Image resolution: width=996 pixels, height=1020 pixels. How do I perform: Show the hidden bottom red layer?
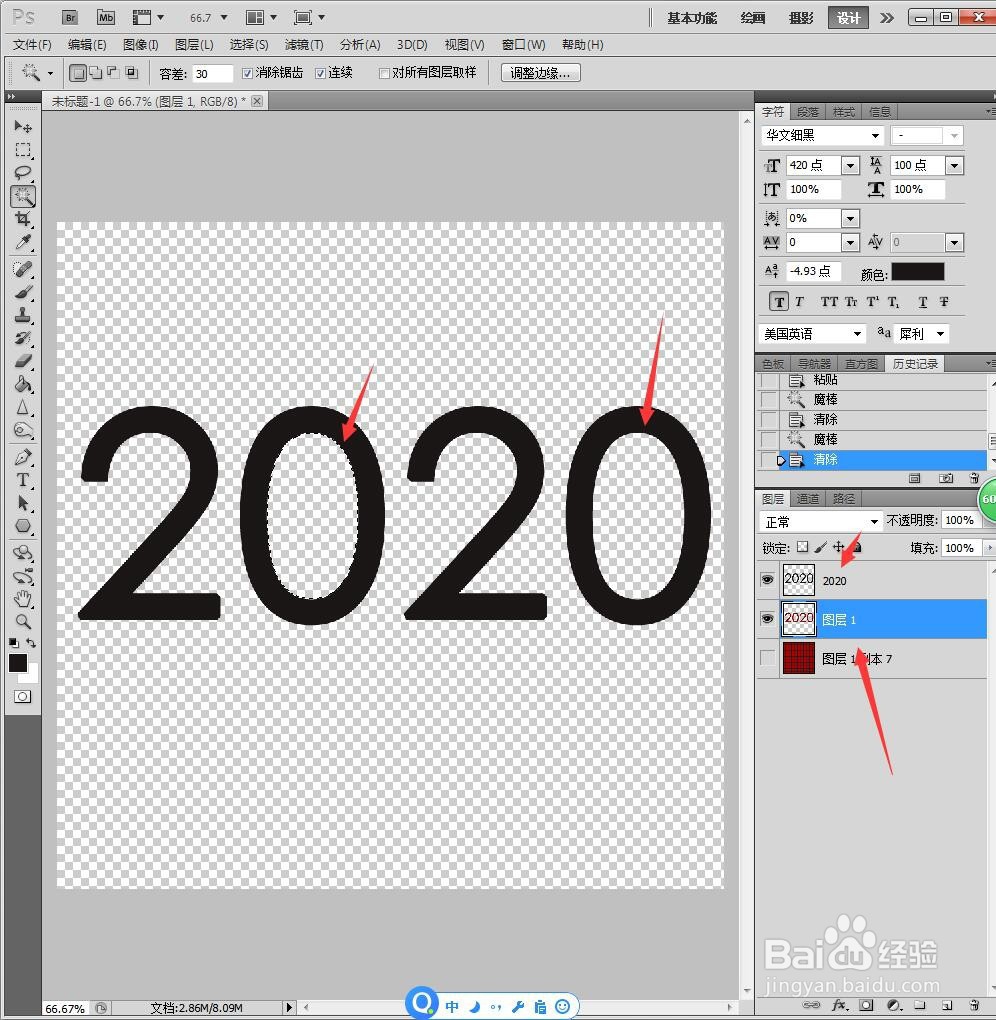[x=768, y=658]
